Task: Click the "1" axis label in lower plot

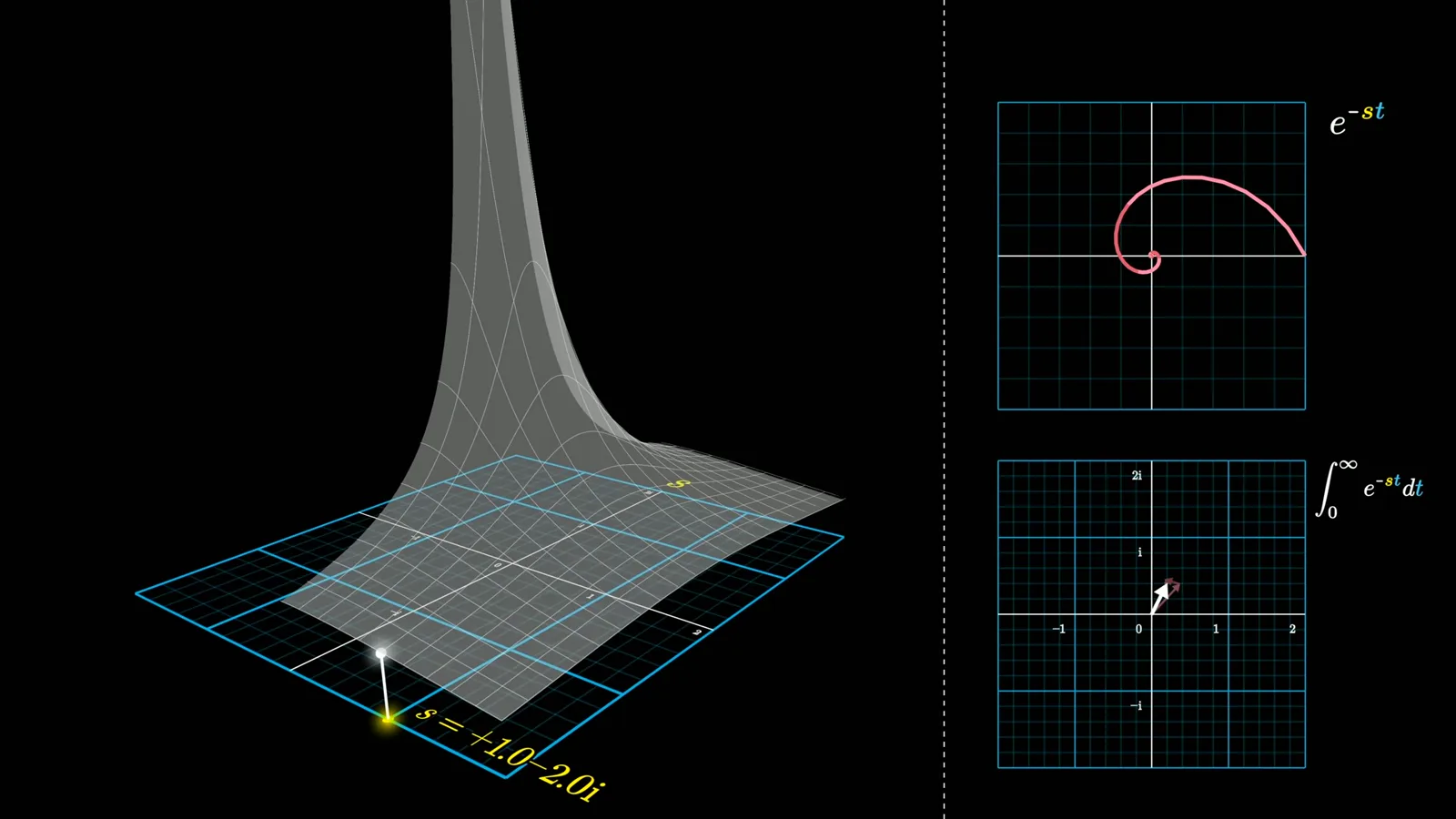Action: (x=1216, y=629)
